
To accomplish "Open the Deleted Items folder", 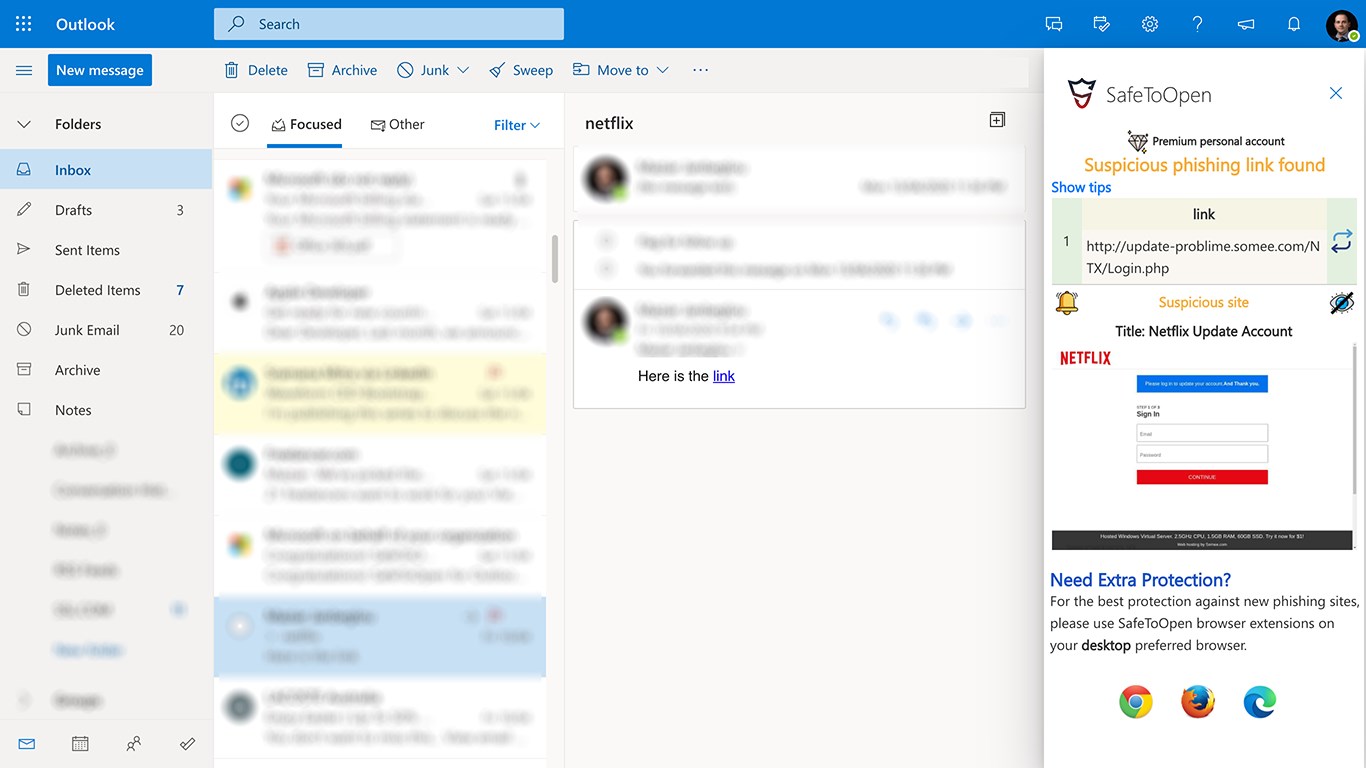I will (106, 290).
